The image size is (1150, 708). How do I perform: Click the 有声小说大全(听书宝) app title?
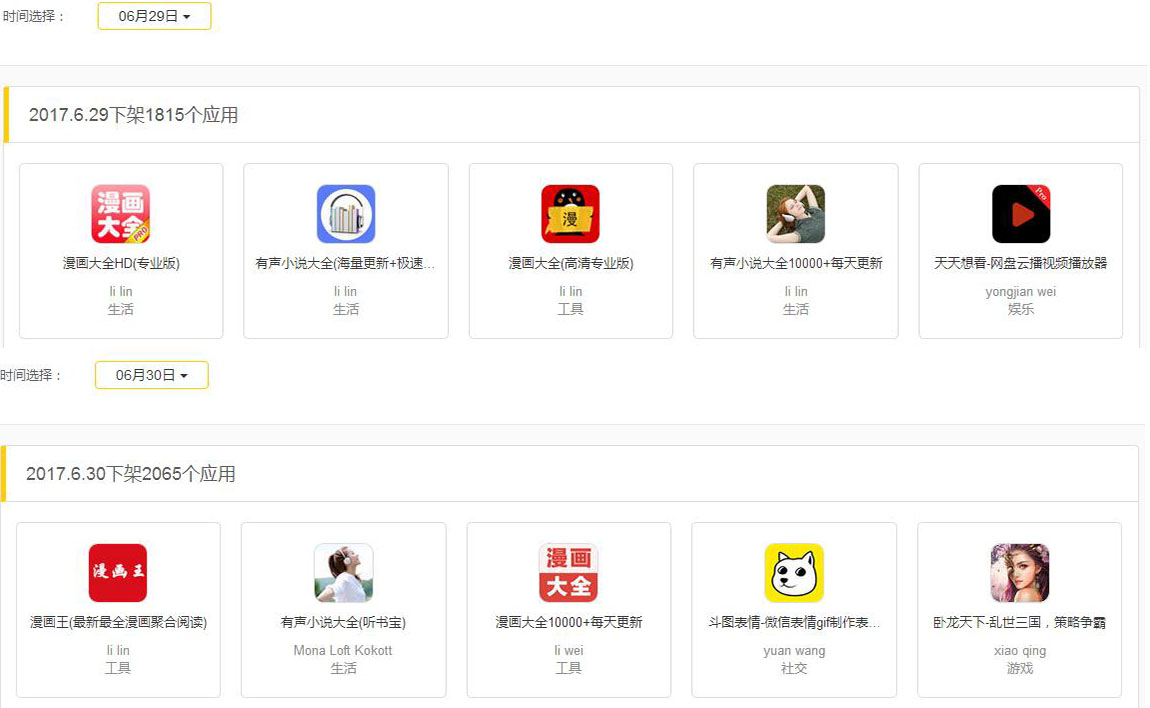tap(343, 622)
